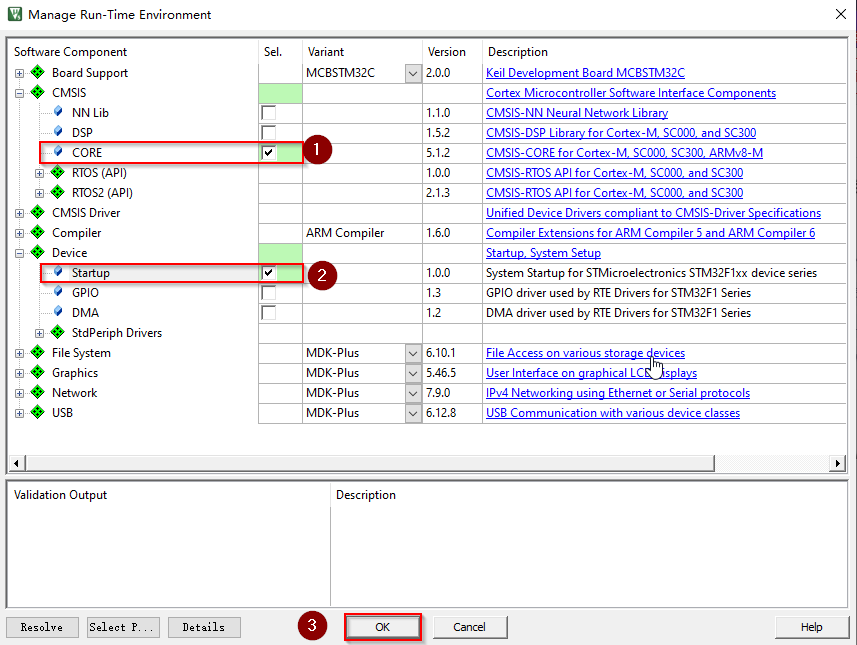Open File System MDK-Plus variant dropdown
The height and width of the screenshot is (645, 857).
click(x=413, y=353)
